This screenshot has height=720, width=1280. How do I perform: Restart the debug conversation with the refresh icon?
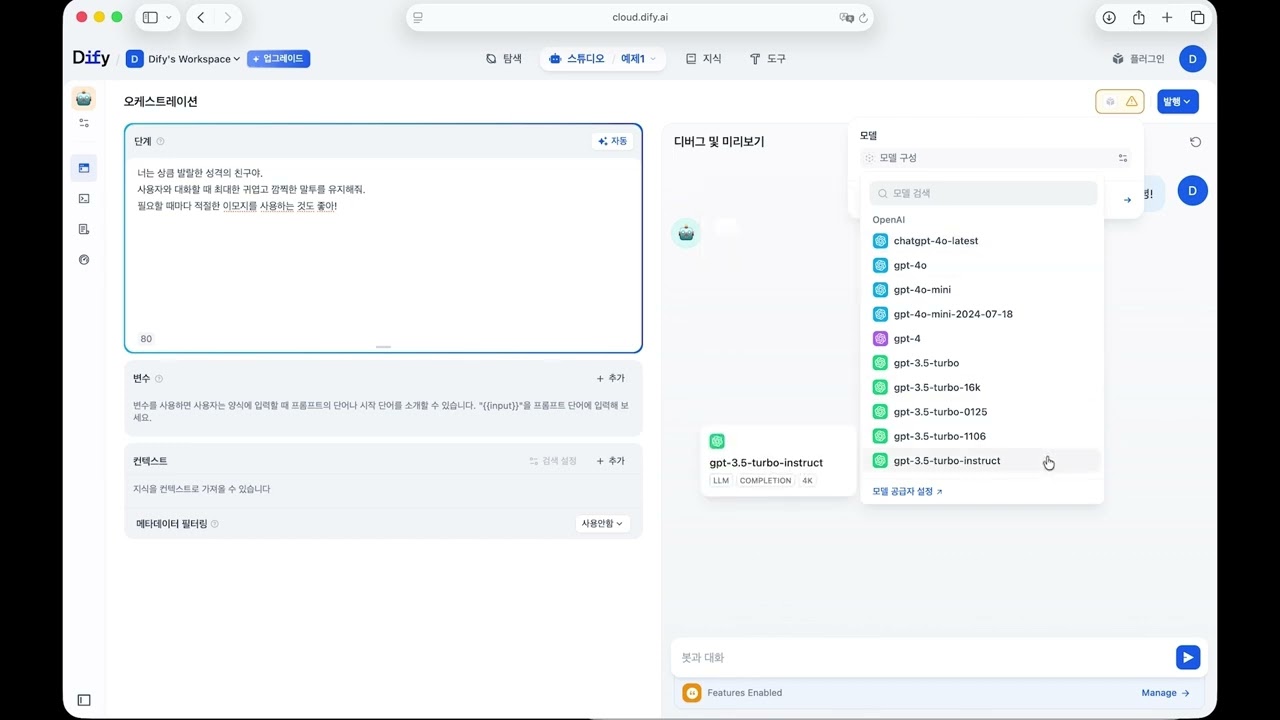1195,142
